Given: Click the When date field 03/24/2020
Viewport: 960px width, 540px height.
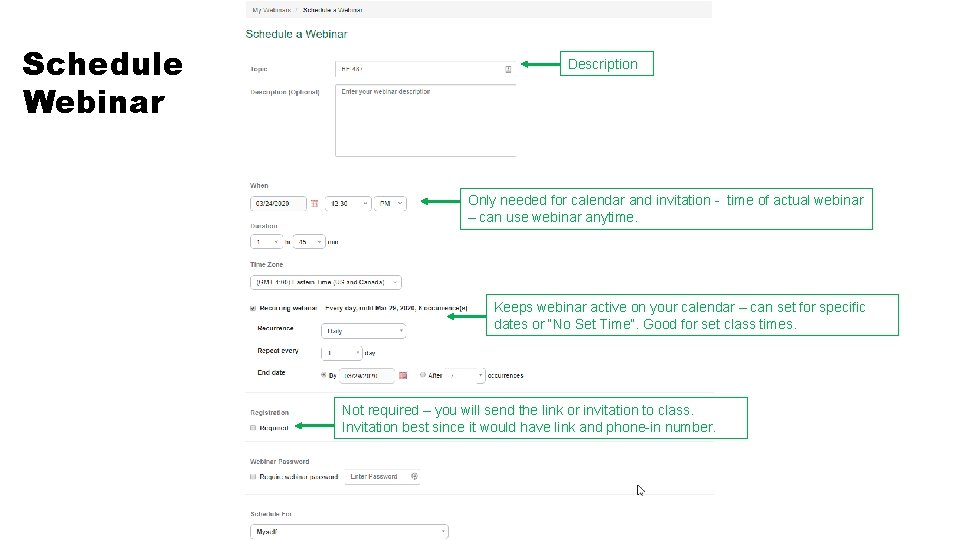Looking at the screenshot, I should [x=278, y=203].
